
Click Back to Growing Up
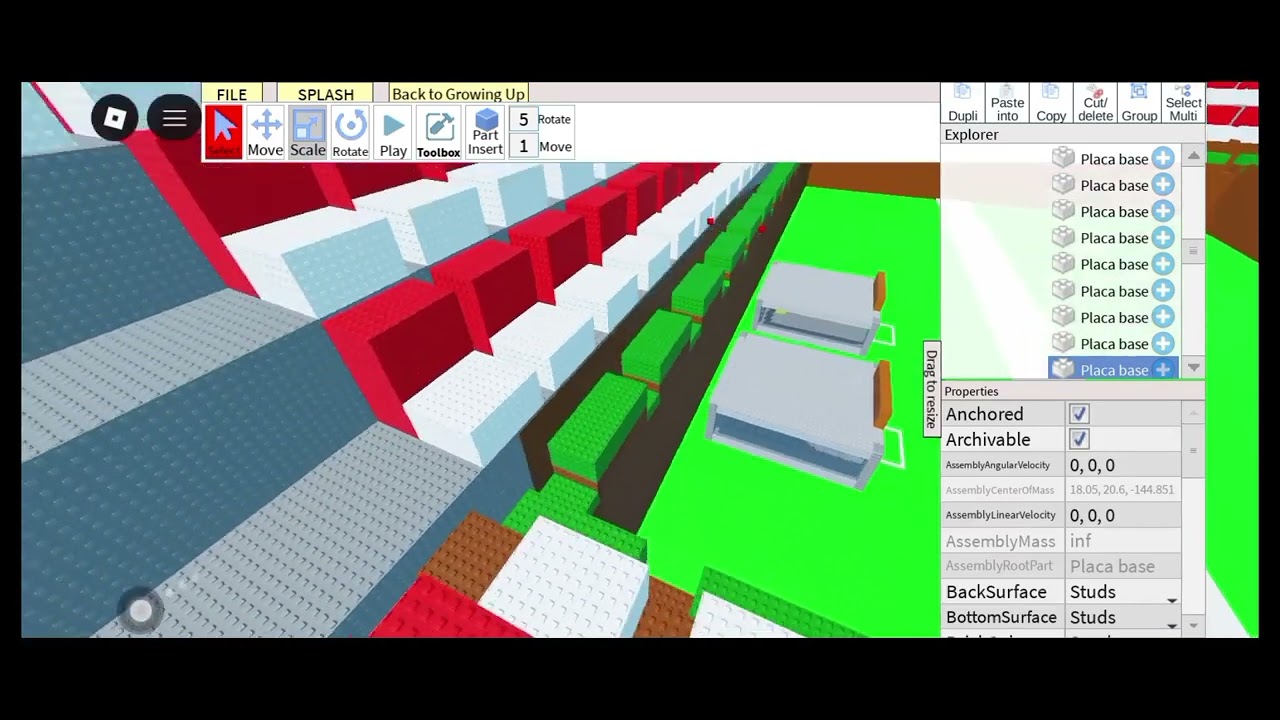coord(458,94)
